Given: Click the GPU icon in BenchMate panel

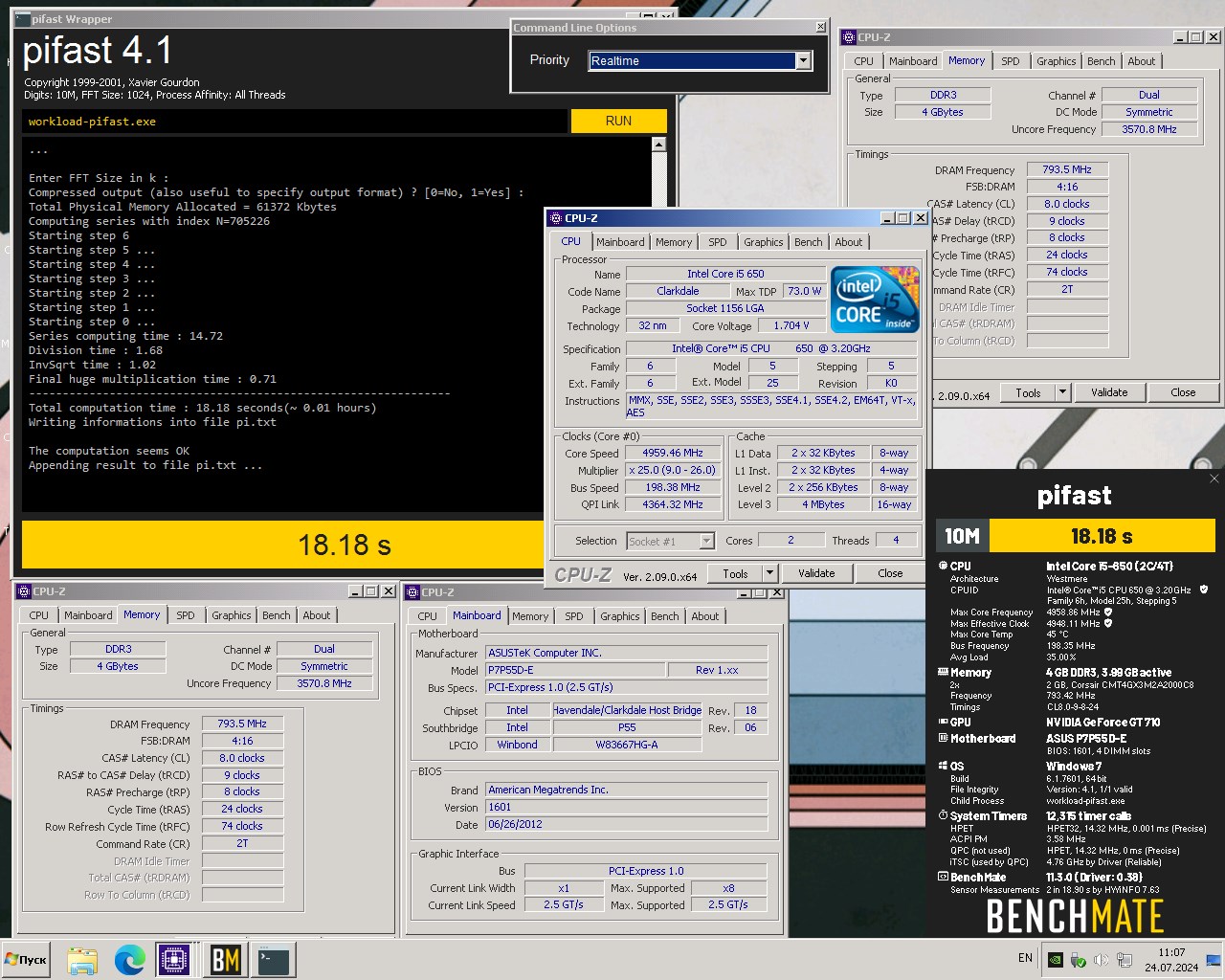Looking at the screenshot, I should [943, 723].
